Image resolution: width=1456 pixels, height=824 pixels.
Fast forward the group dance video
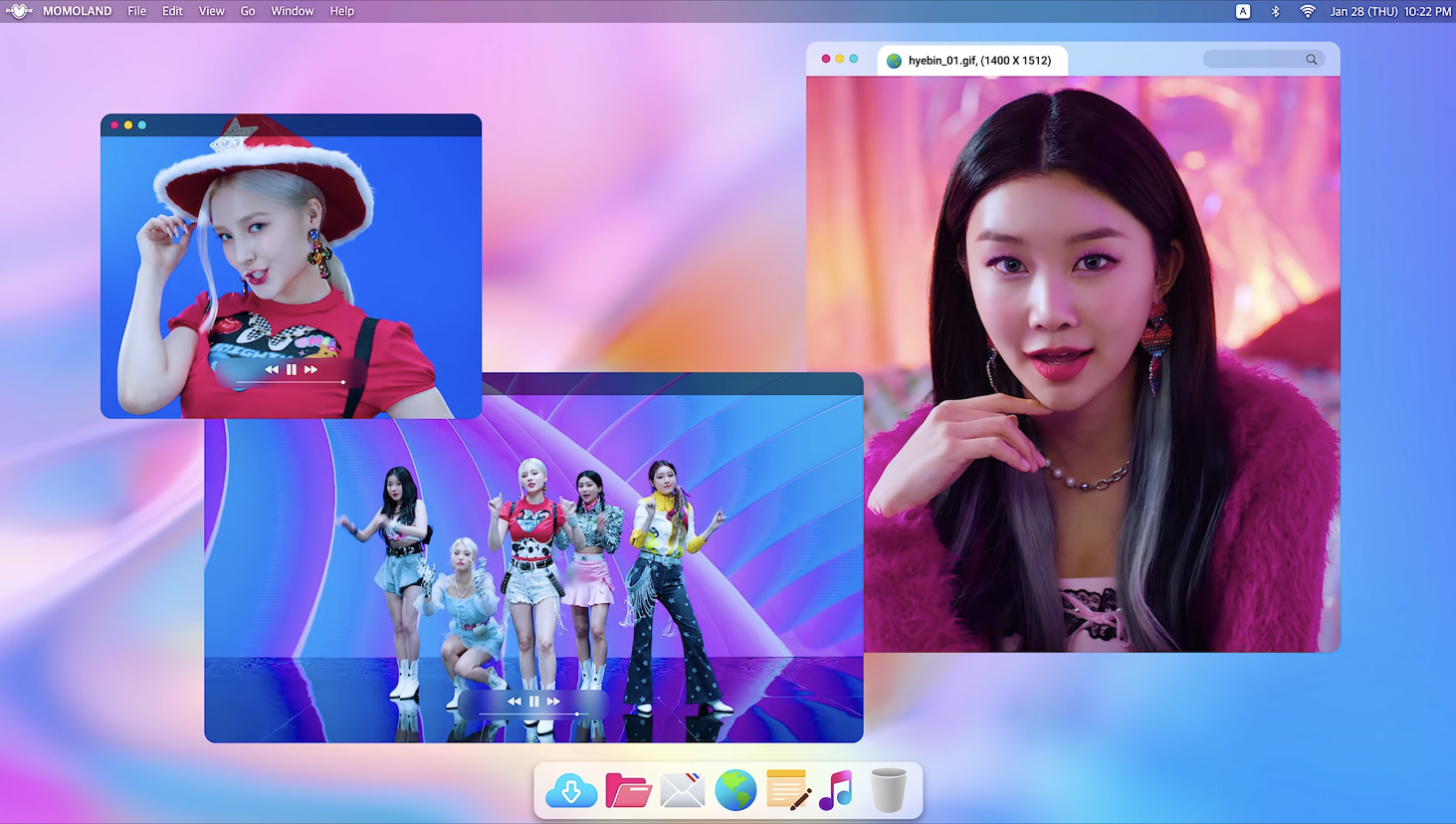(x=553, y=702)
